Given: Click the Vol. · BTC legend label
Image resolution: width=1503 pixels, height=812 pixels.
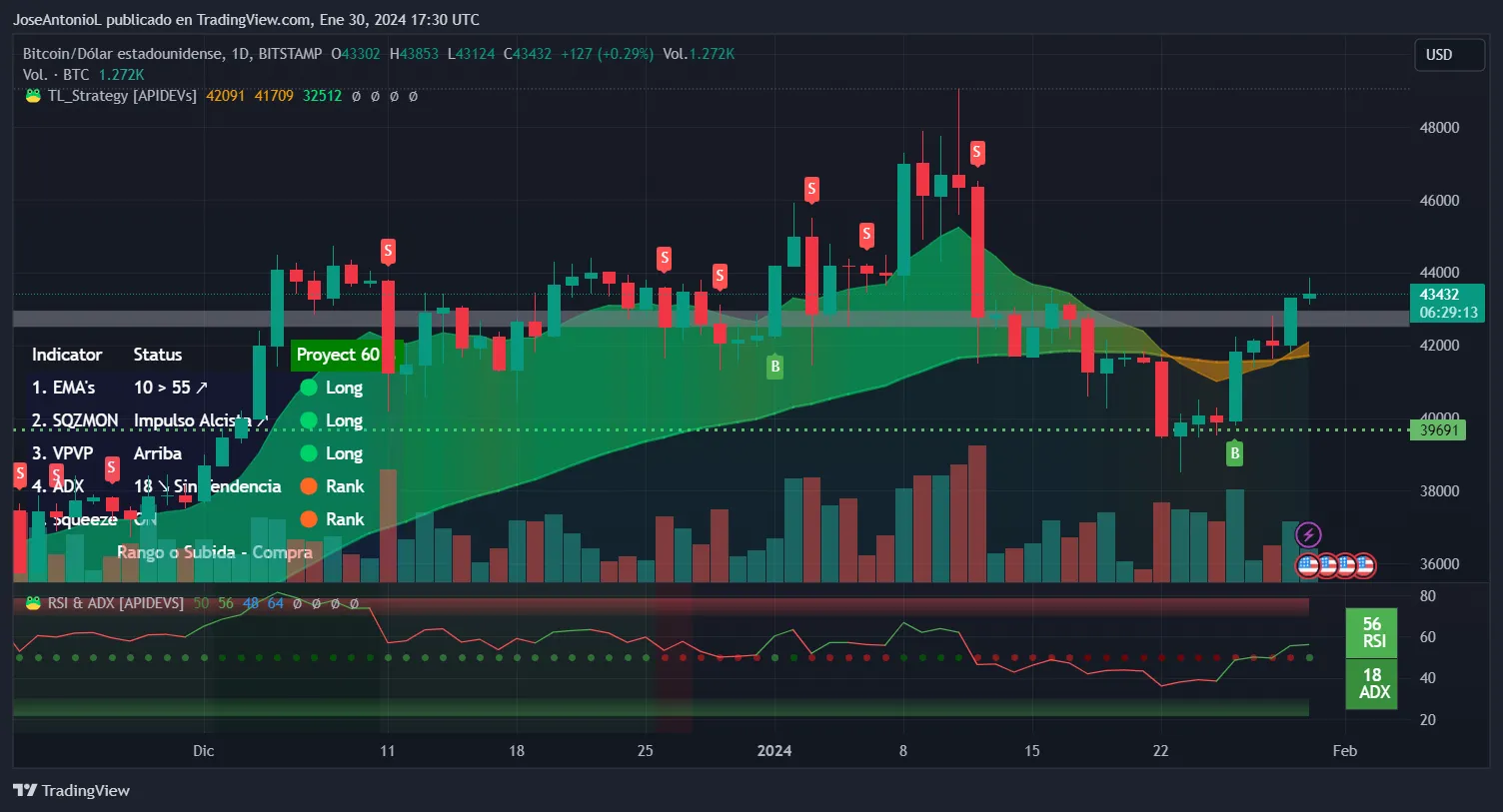Looking at the screenshot, I should (56, 75).
